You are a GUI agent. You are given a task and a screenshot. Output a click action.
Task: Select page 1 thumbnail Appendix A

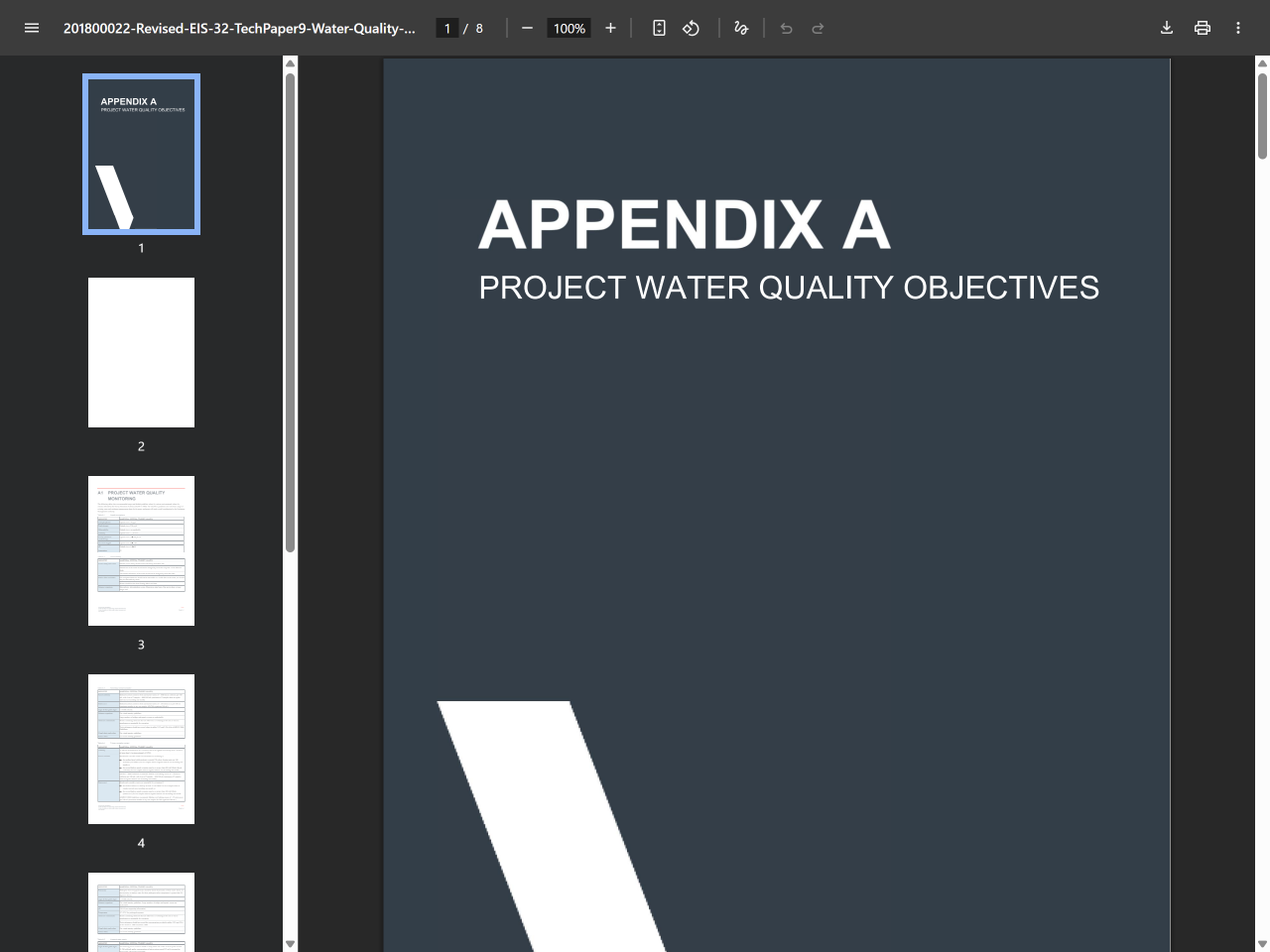[141, 154]
